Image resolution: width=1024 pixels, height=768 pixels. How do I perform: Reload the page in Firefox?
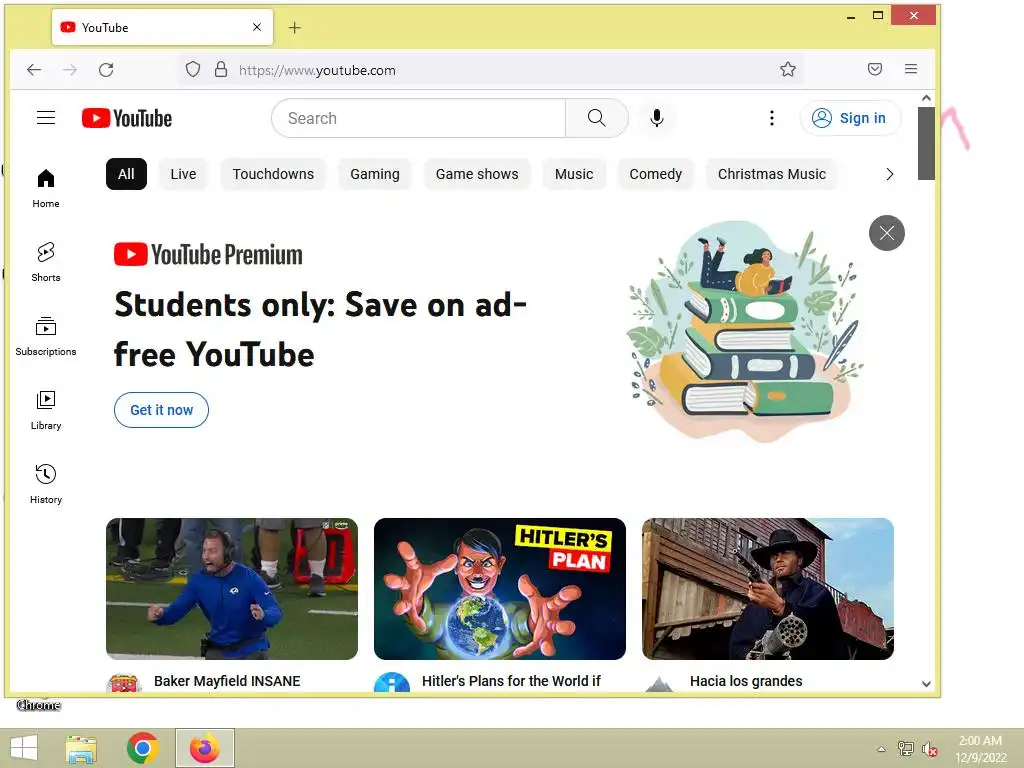[x=106, y=70]
